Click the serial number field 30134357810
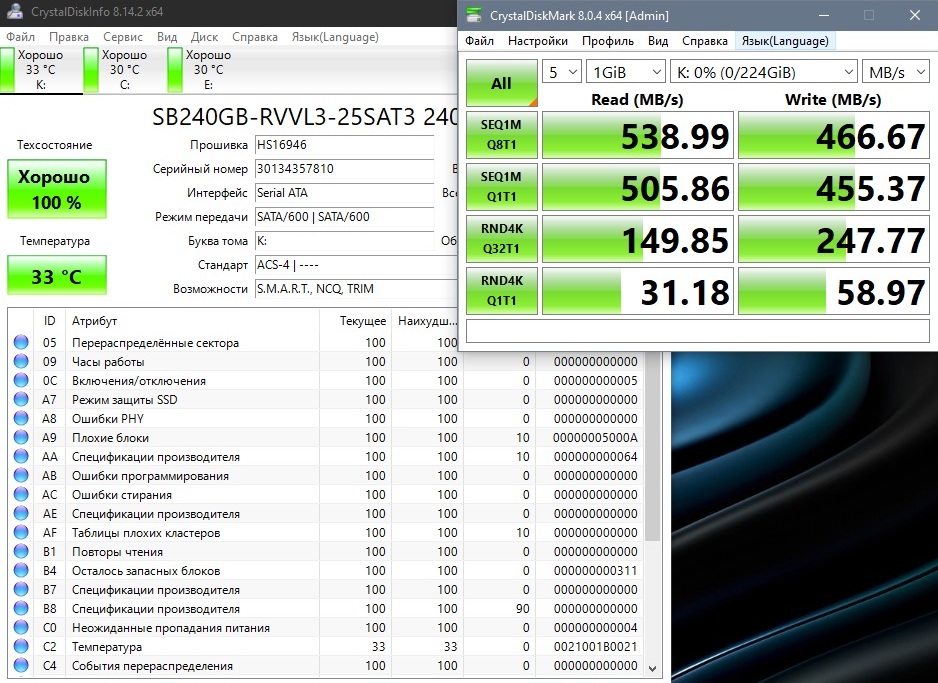This screenshot has width=938, height=683. 345,169
